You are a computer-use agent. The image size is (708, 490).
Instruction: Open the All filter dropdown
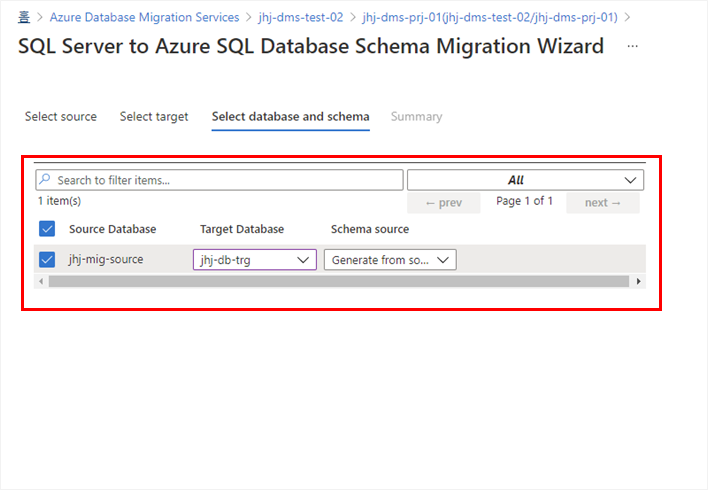pos(525,180)
